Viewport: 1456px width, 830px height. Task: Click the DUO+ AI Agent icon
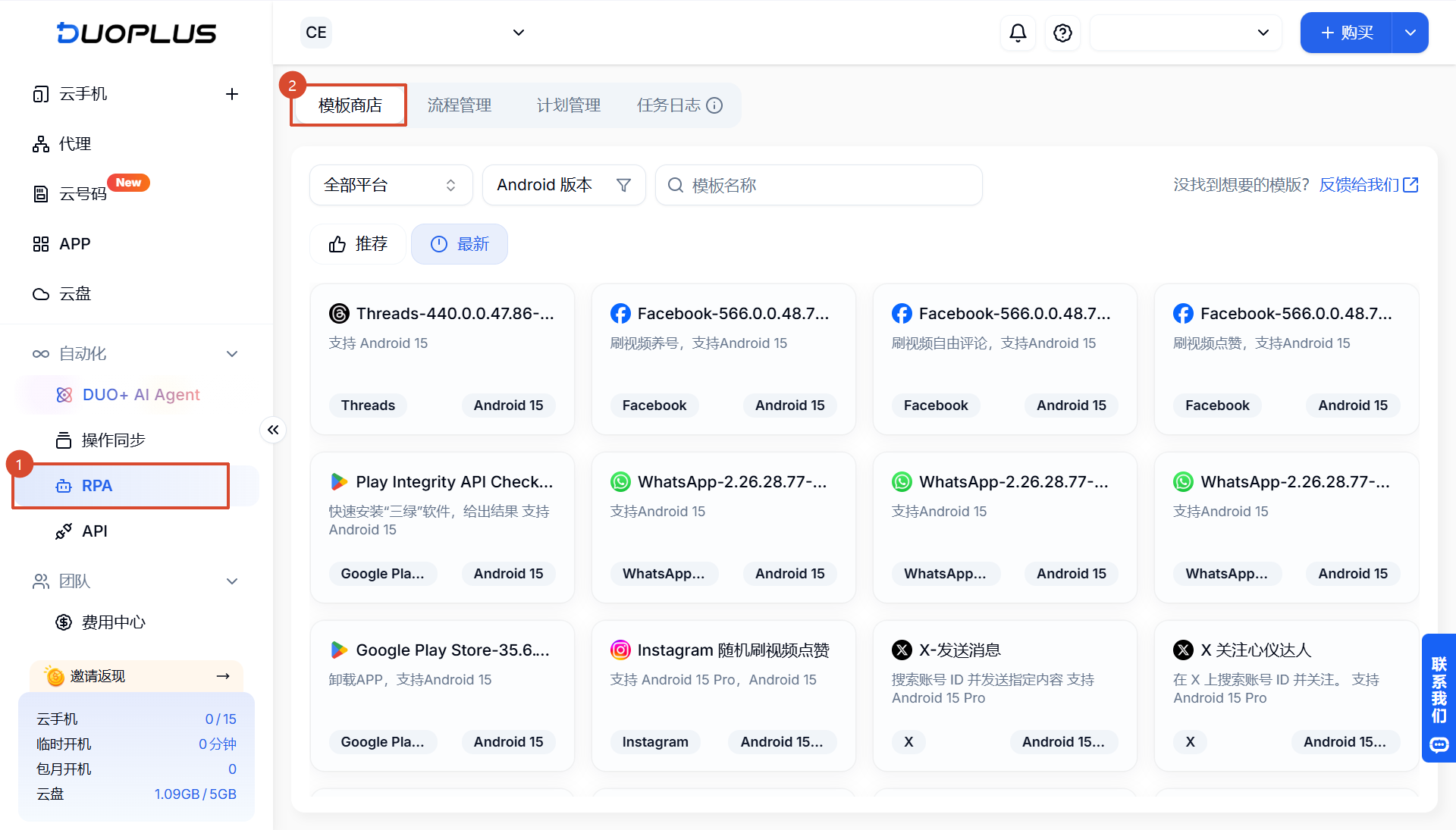coord(64,395)
